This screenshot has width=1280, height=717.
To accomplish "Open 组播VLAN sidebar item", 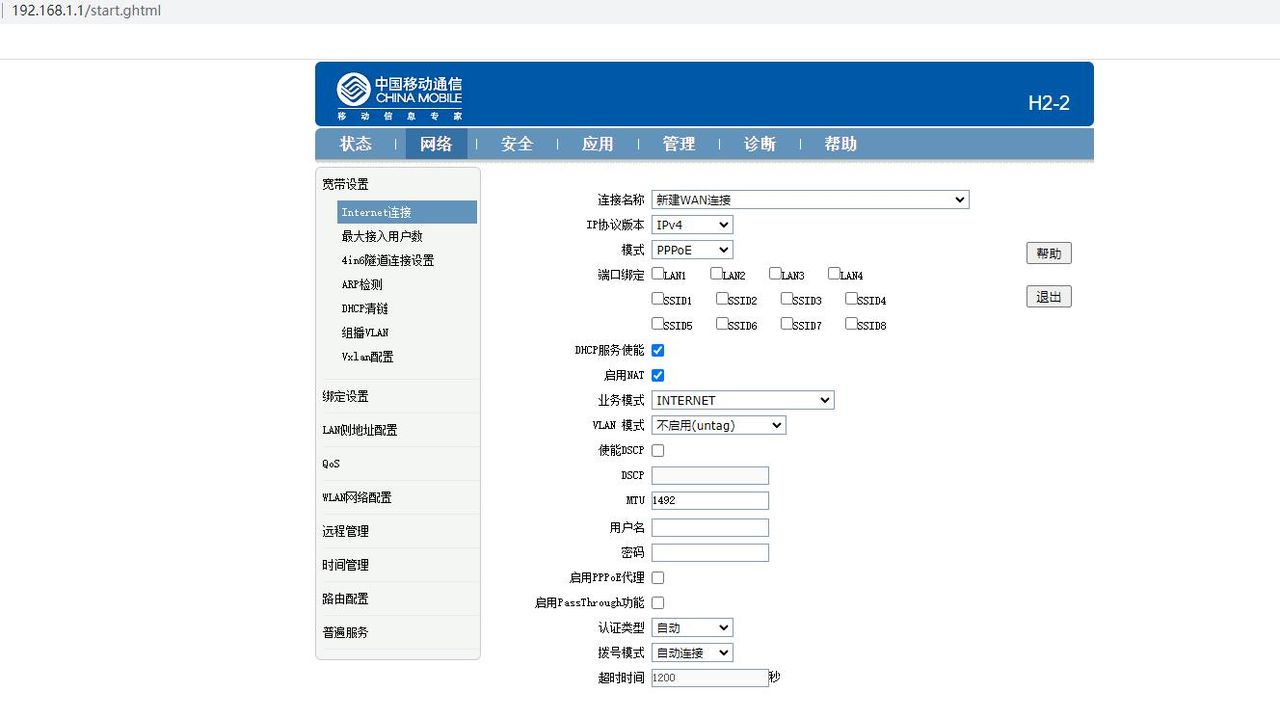I will coord(365,332).
